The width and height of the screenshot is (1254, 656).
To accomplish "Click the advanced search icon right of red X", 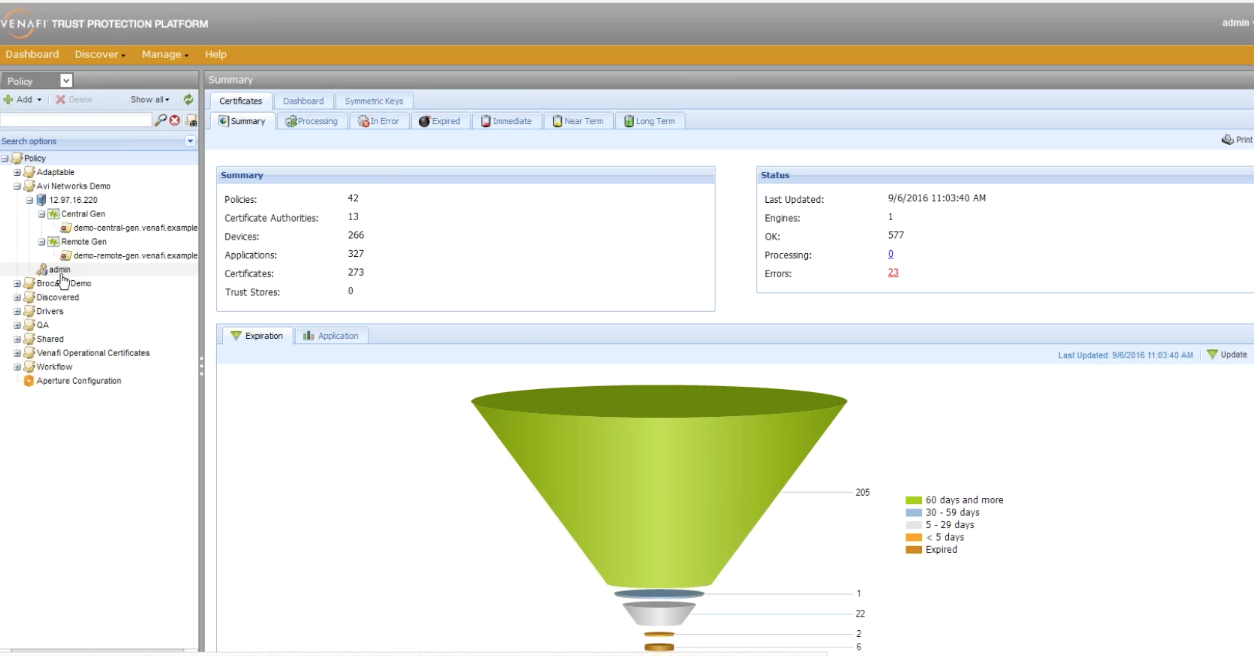I will click(191, 120).
